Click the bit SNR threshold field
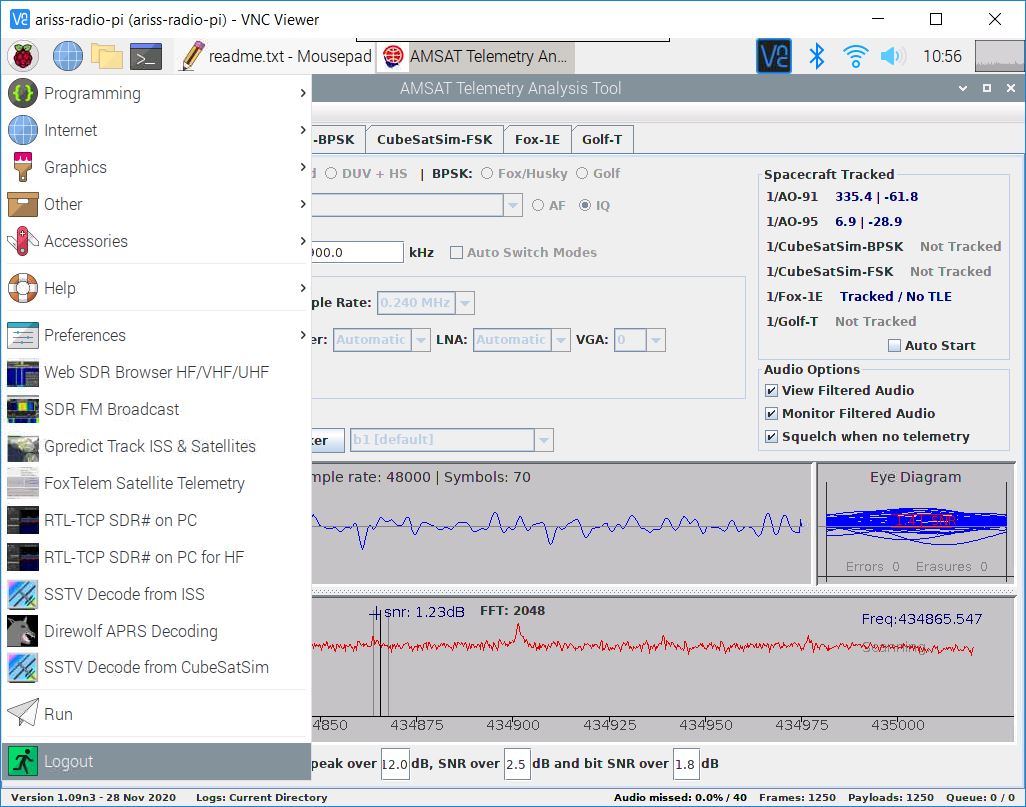The width and height of the screenshot is (1026, 807). coord(686,764)
